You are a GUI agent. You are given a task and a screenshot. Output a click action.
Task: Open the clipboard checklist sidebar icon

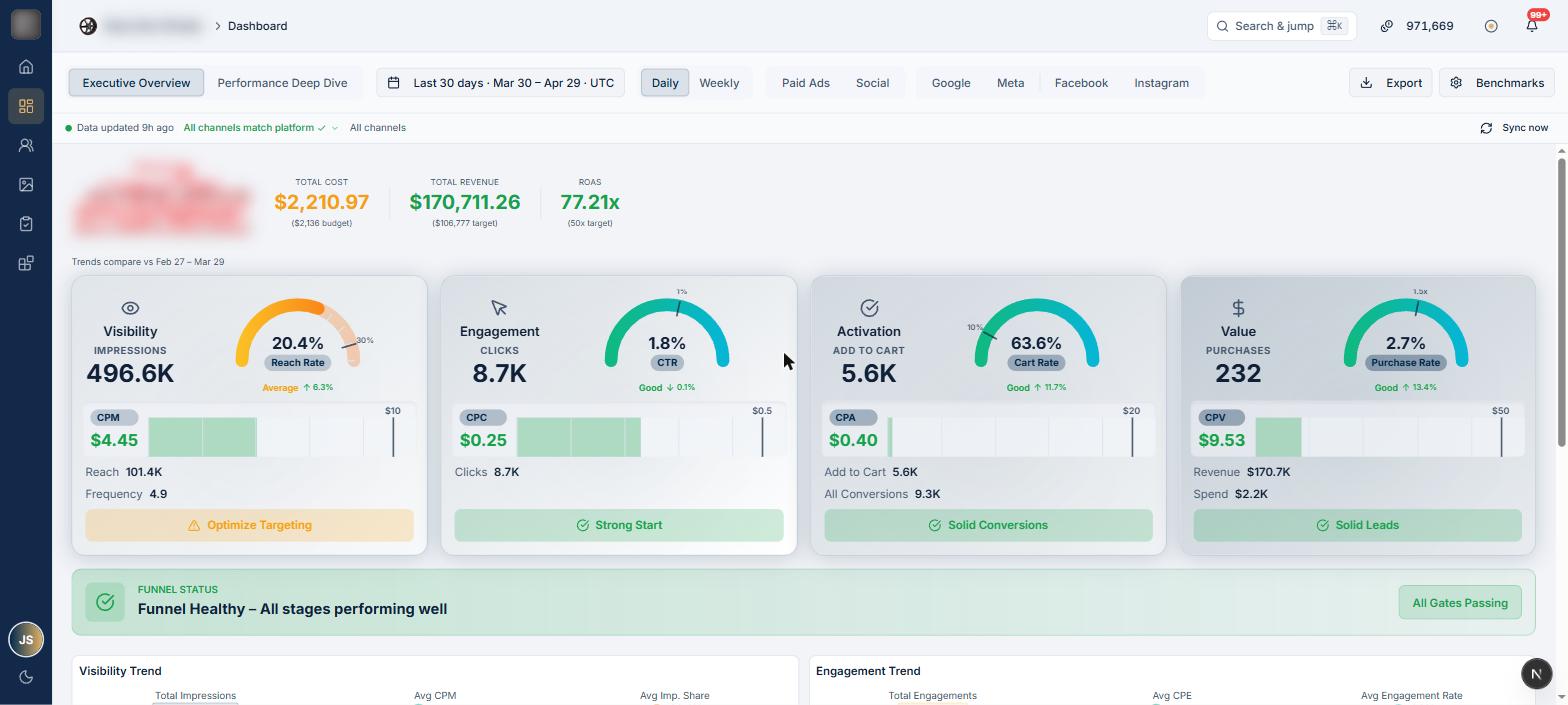coord(26,224)
